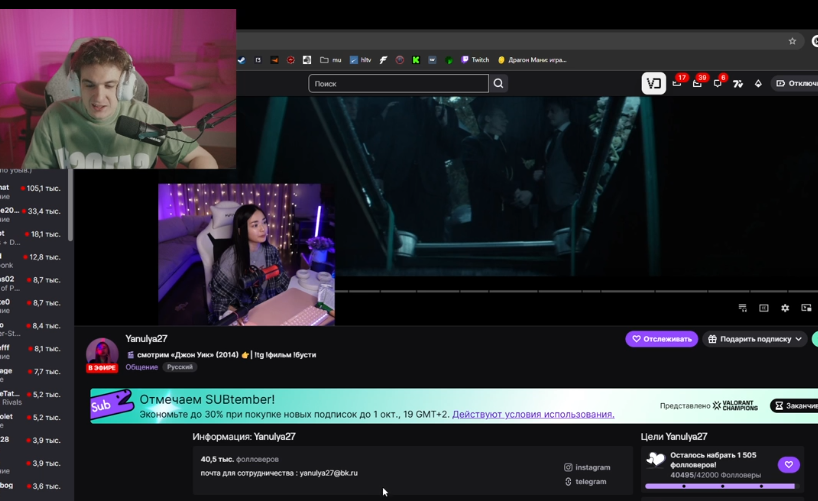The height and width of the screenshot is (501, 818).
Task: Click the stream title about Джон Уик
Action: point(222,355)
